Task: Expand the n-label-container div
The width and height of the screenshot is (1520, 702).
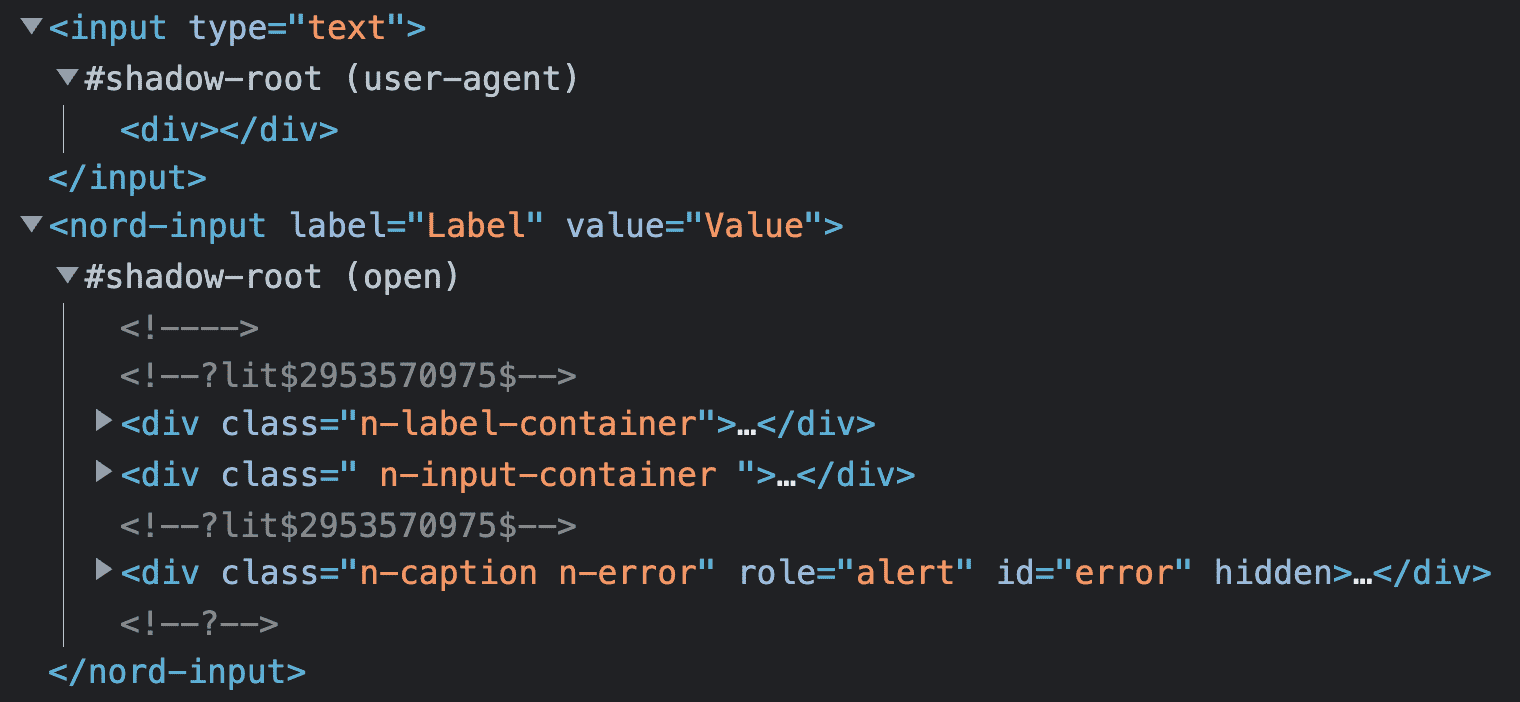Action: tap(103, 422)
